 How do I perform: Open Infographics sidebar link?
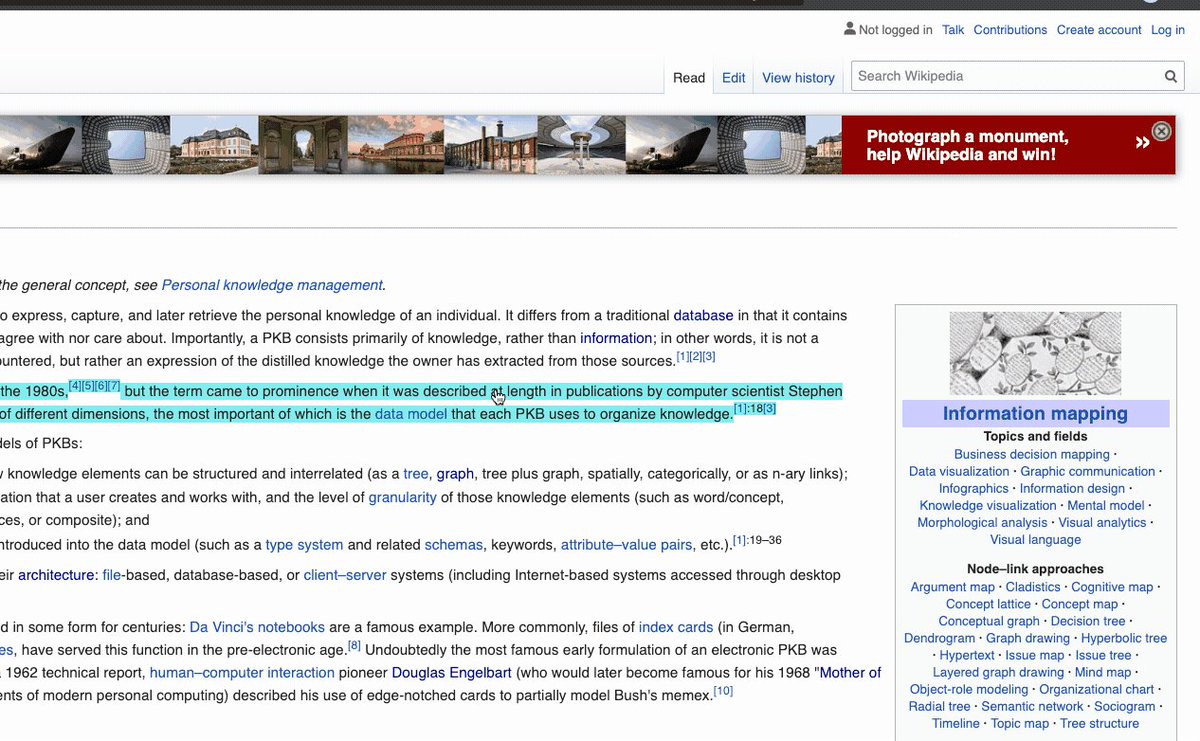[x=974, y=488]
